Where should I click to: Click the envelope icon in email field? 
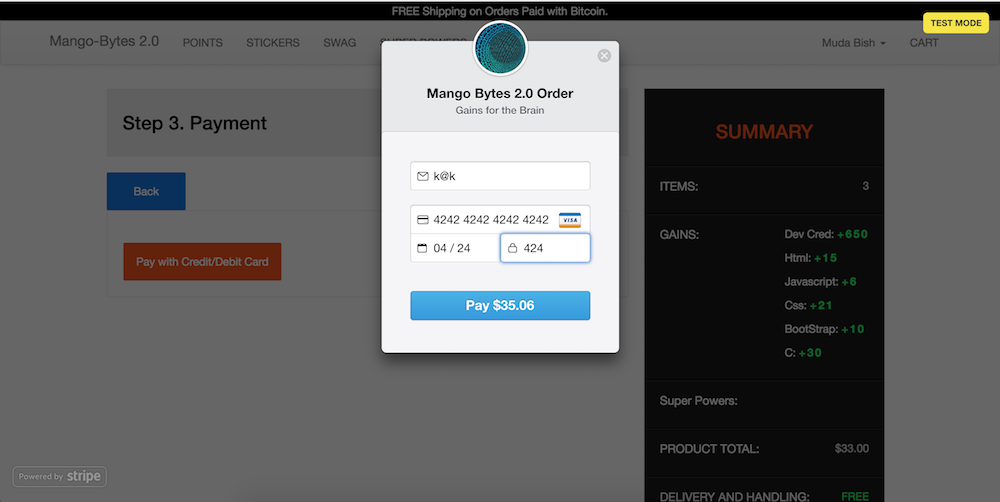pyautogui.click(x=422, y=176)
